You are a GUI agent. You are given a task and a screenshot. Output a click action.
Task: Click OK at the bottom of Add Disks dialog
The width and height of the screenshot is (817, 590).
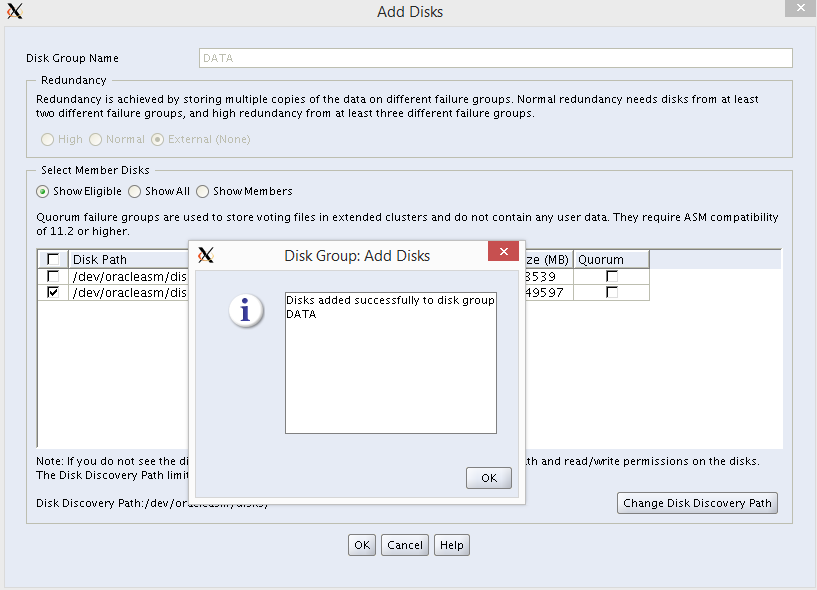[361, 545]
